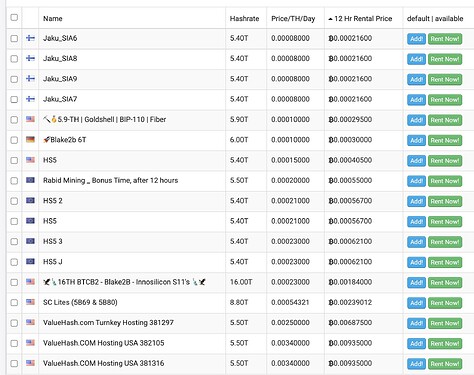Rent Now the Jaku_SIA9 rig

coord(445,79)
